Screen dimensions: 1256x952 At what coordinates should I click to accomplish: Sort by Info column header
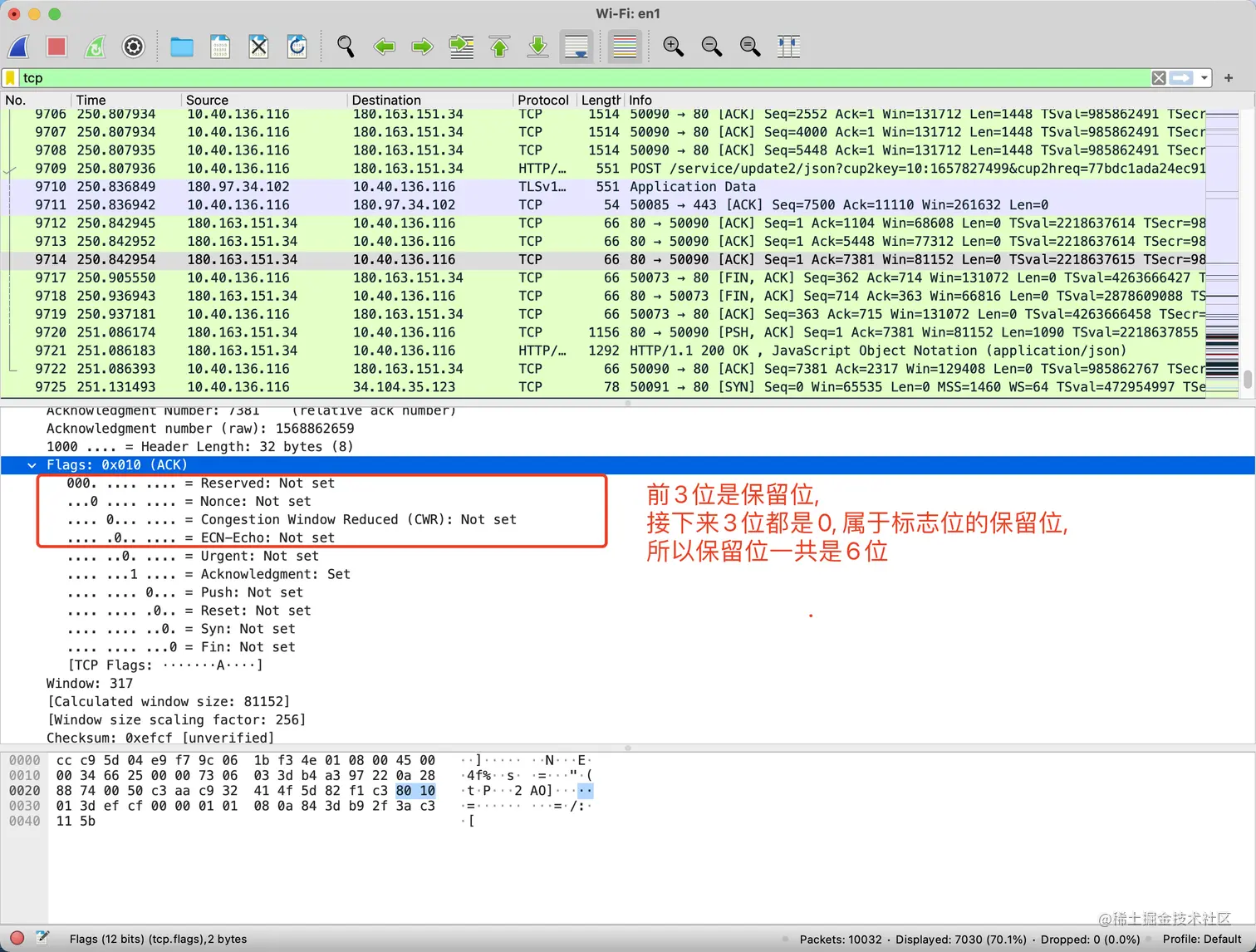pos(914,100)
